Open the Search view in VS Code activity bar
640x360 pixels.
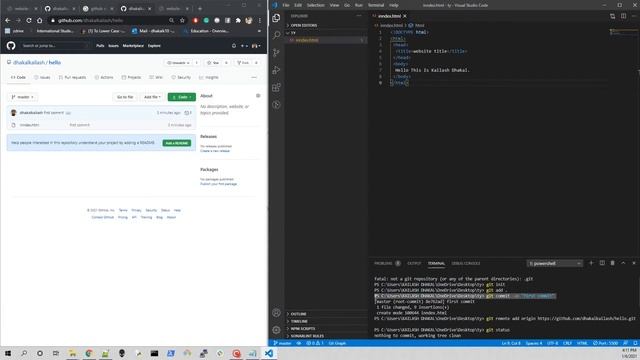click(276, 35)
